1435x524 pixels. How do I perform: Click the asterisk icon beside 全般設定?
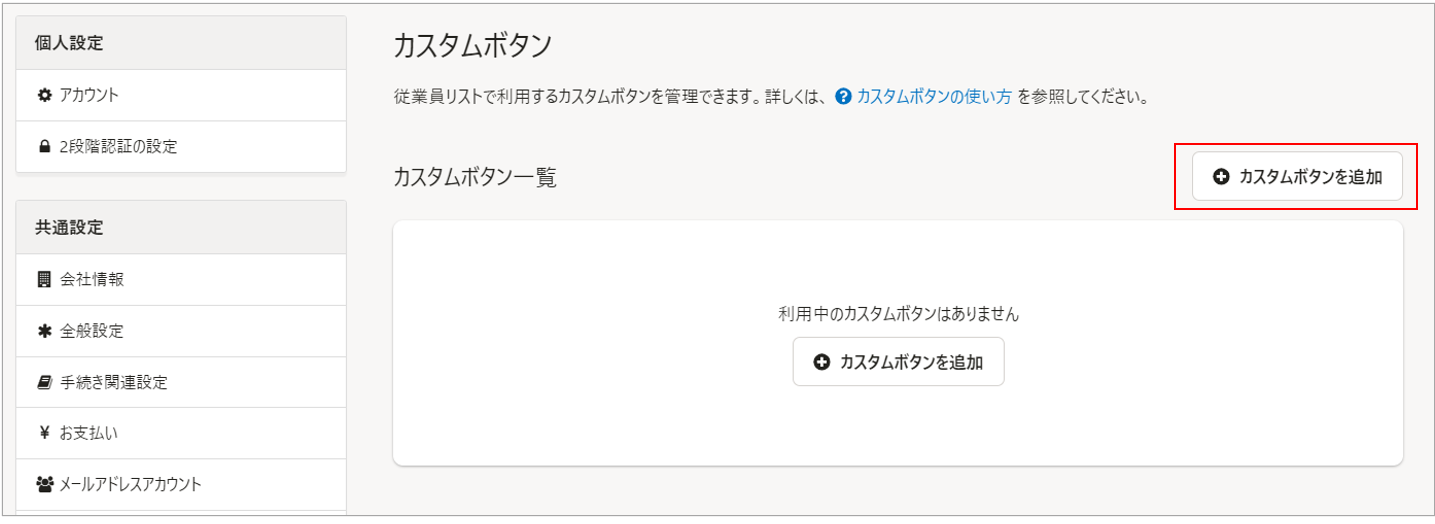click(x=44, y=331)
